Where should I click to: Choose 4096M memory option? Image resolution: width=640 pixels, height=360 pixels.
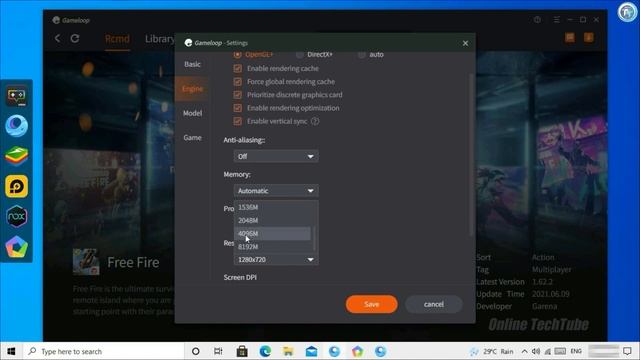(272, 233)
